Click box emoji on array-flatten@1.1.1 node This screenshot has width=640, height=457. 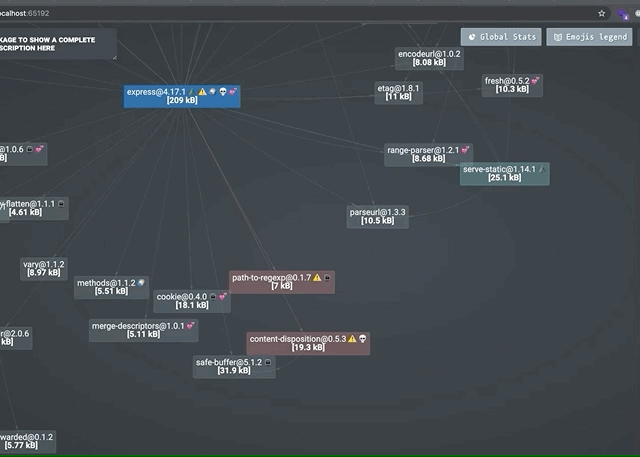[61, 204]
